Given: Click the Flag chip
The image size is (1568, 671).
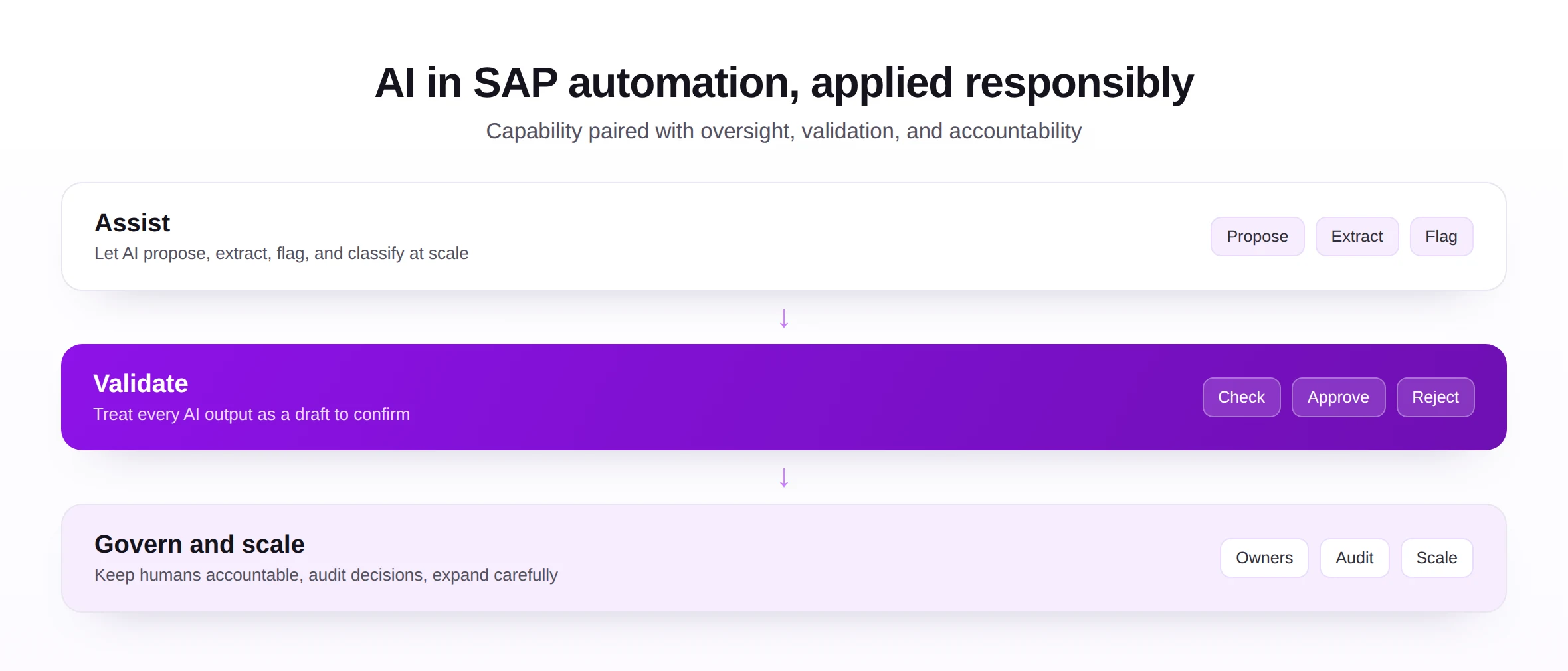Looking at the screenshot, I should tap(1441, 237).
